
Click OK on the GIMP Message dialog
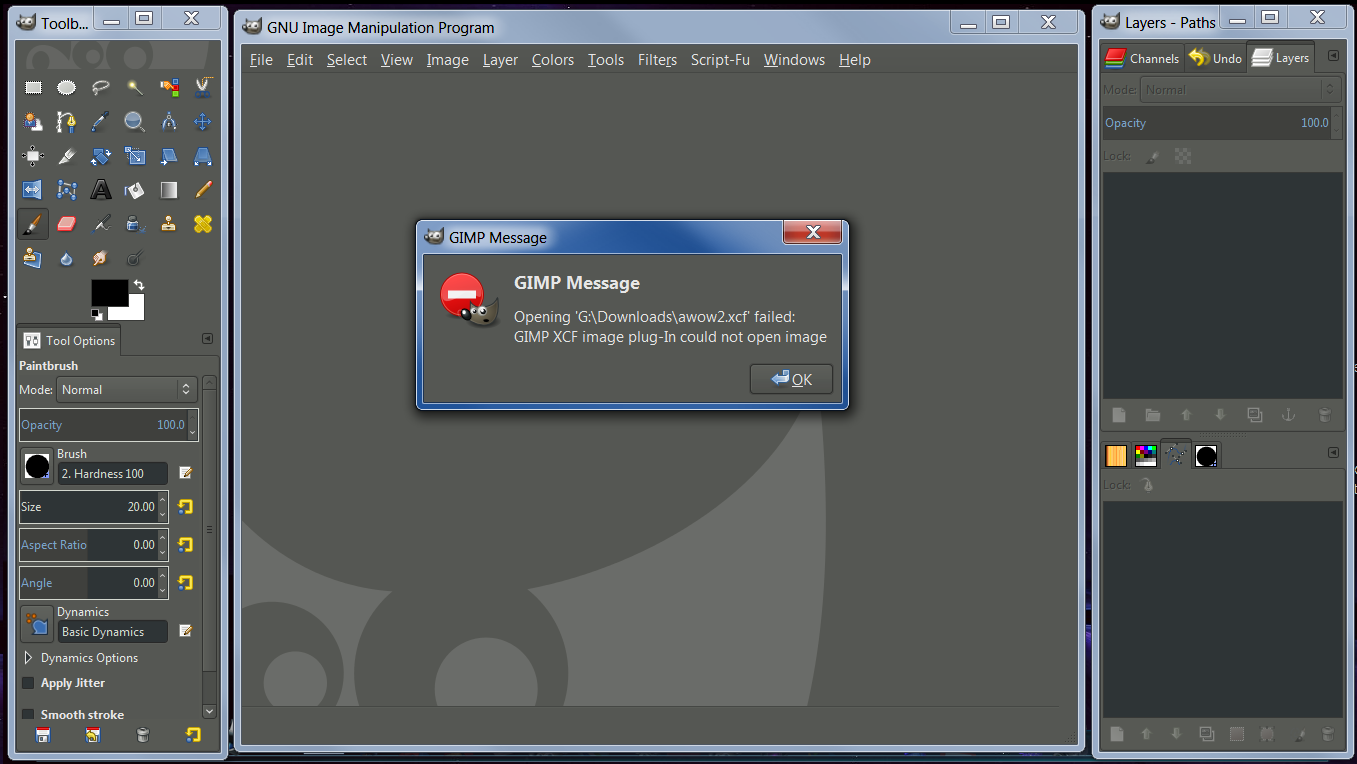point(791,378)
